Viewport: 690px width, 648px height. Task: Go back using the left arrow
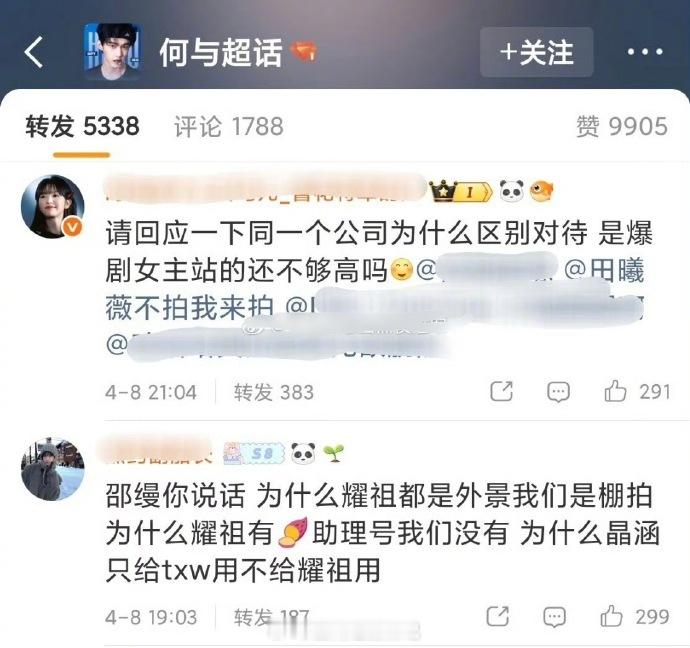point(34,52)
